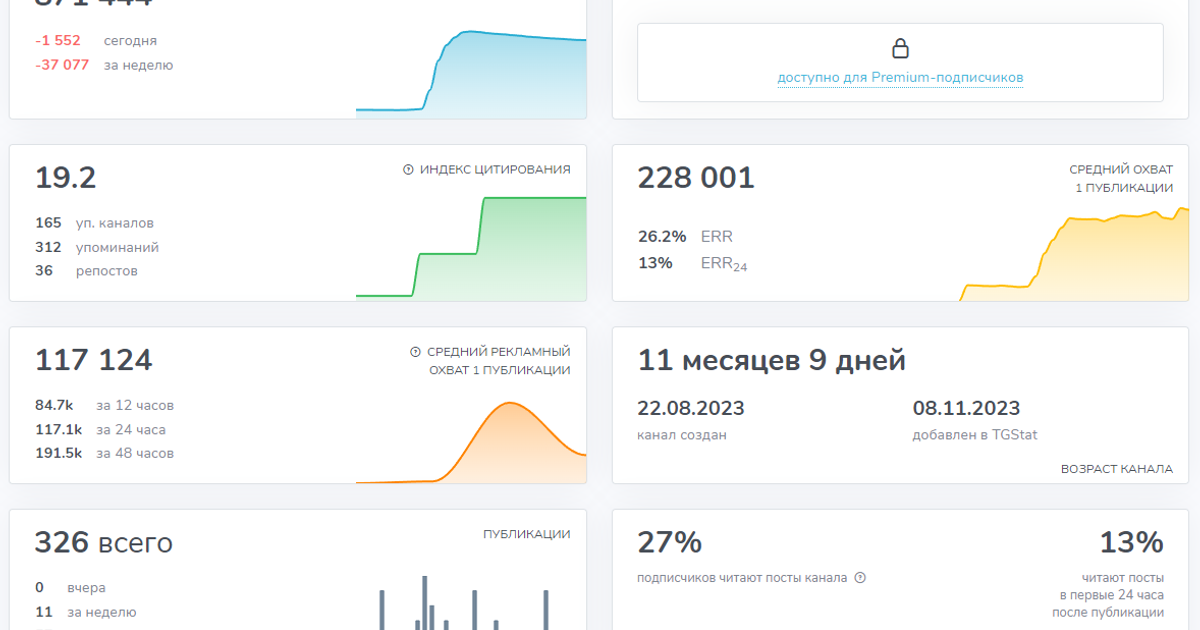Select the citation index value 19.2
Screen dimensions: 1200x630
click(66, 178)
